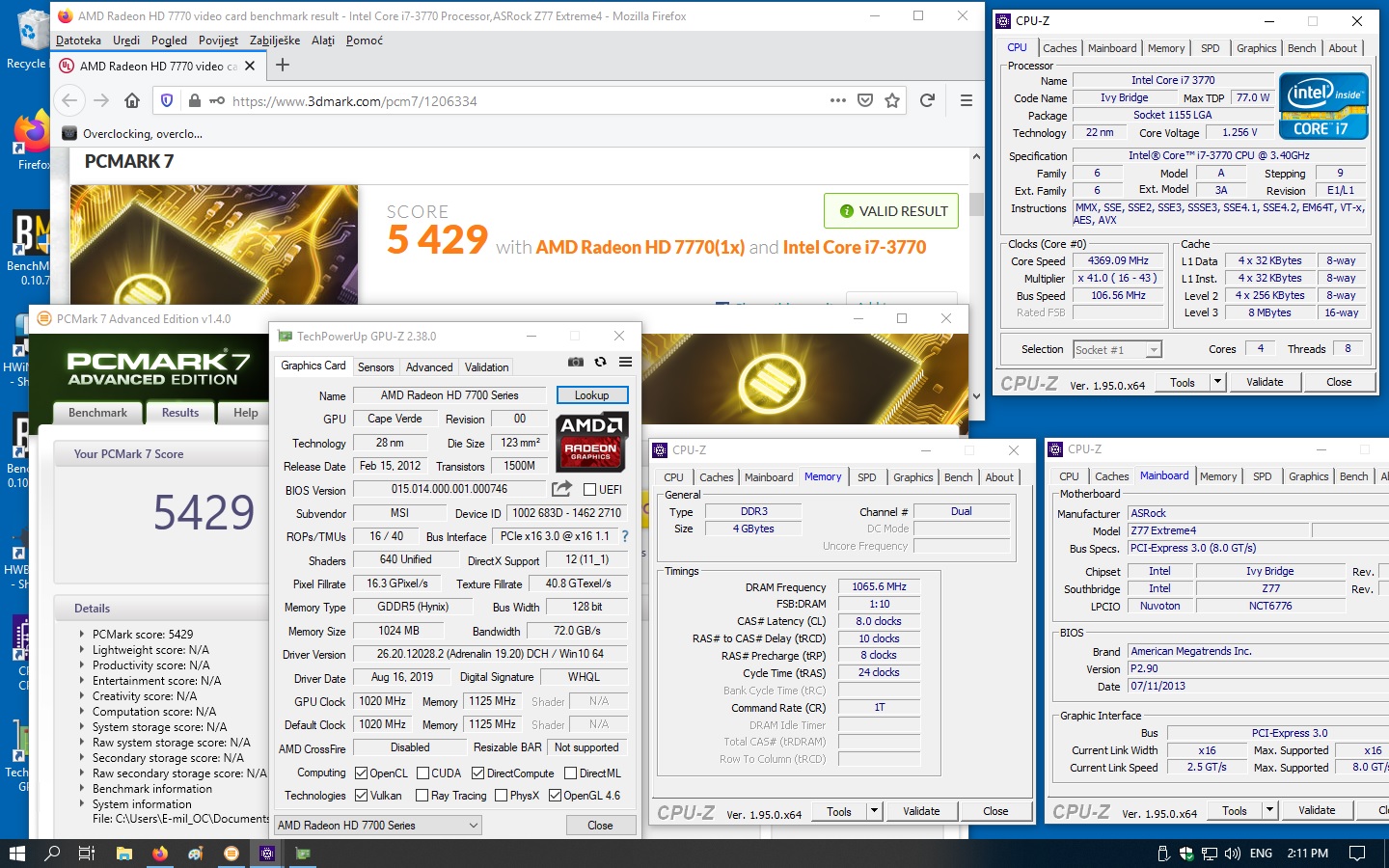Expand the Lightweight score row
1389x868 pixels.
click(x=82, y=650)
